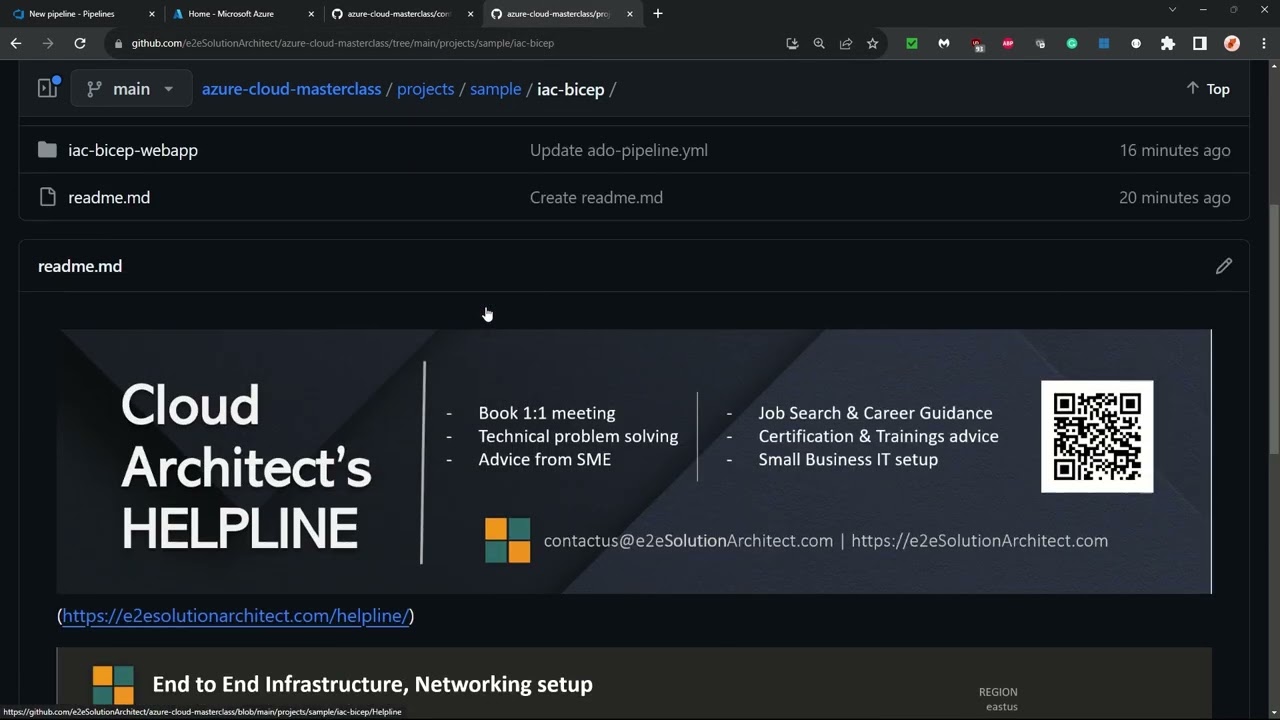Click the iac-bicep-webapp folder icon
Screen dimensions: 1280x720
(x=47, y=150)
